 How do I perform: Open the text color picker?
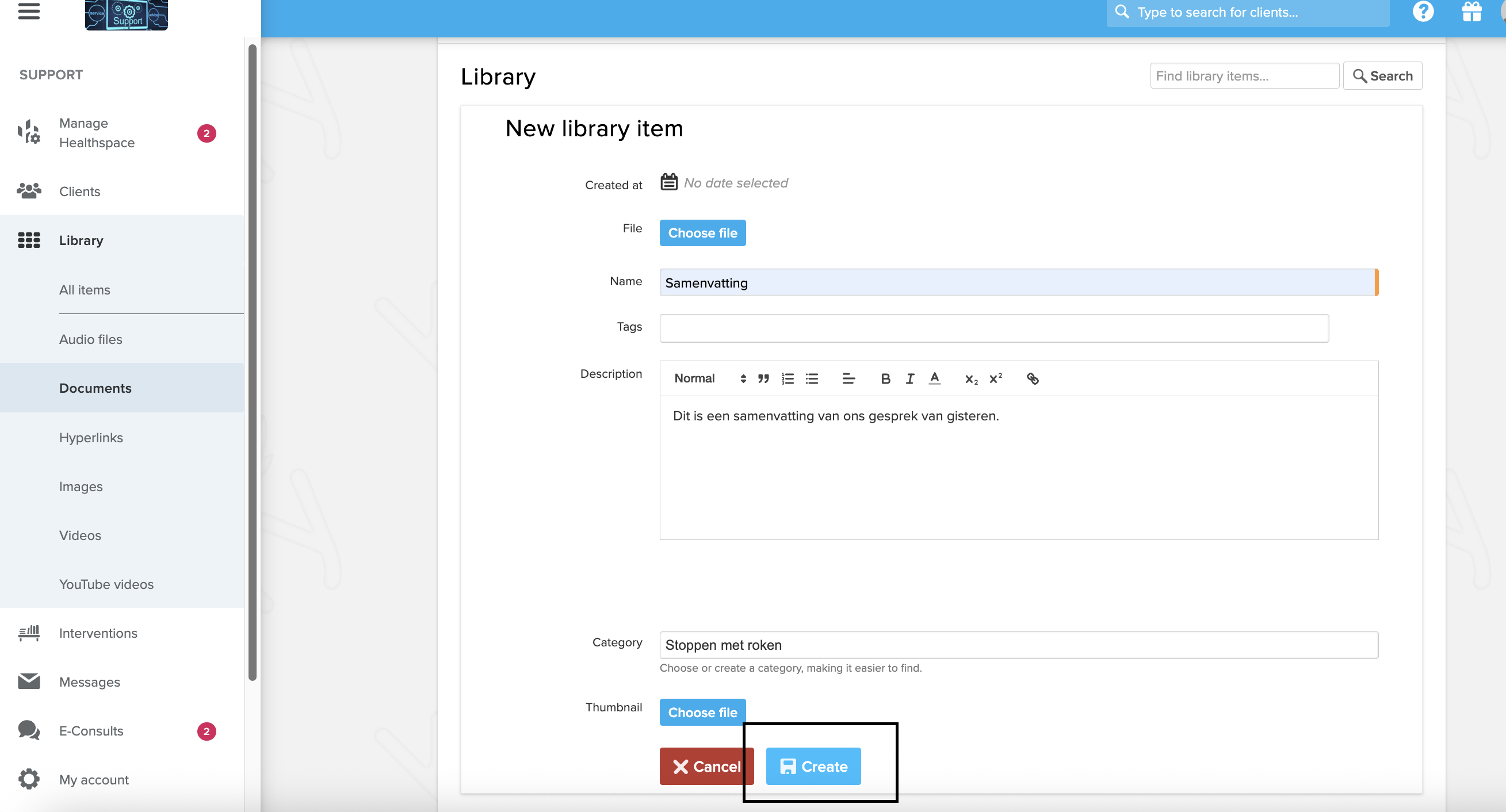[x=934, y=379]
